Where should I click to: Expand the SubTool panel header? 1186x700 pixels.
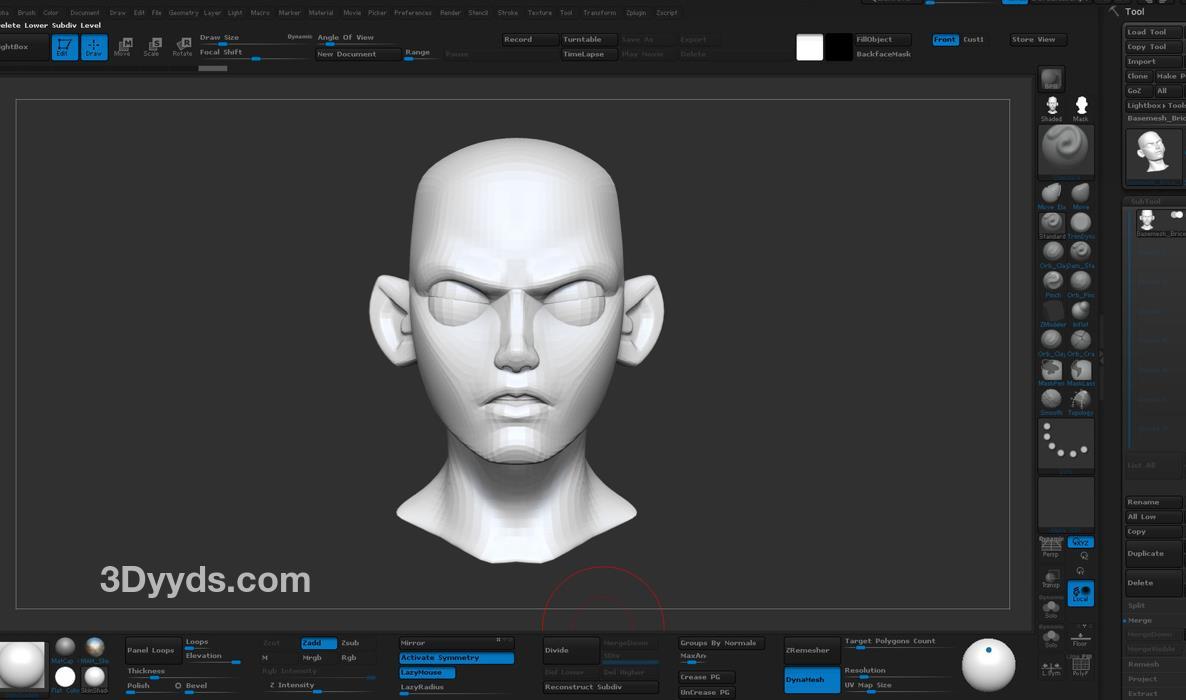click(1146, 201)
